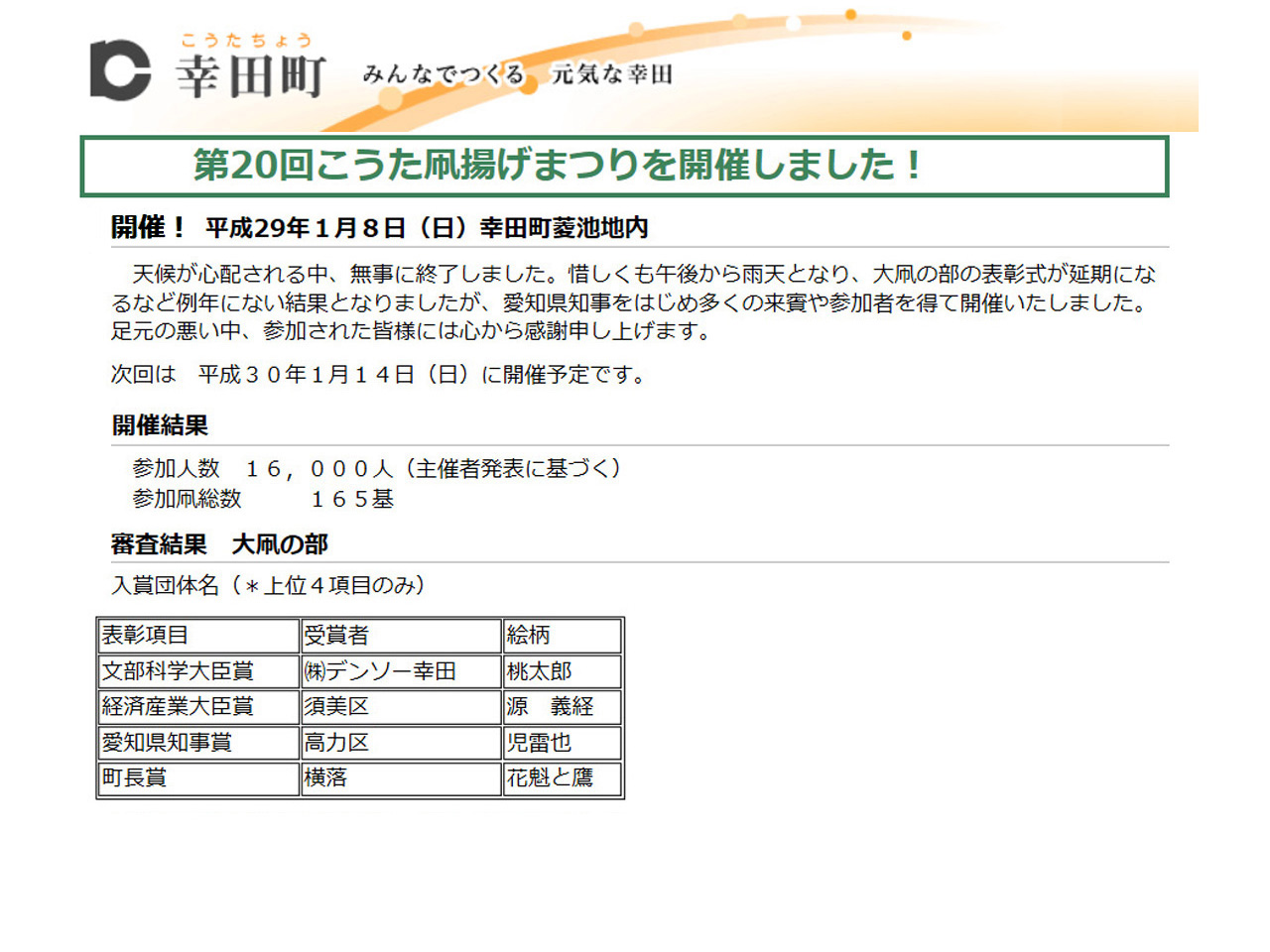Screen dimensions: 1270x952
Task: Click the 表彰項目 table header cell
Action: [x=197, y=636]
